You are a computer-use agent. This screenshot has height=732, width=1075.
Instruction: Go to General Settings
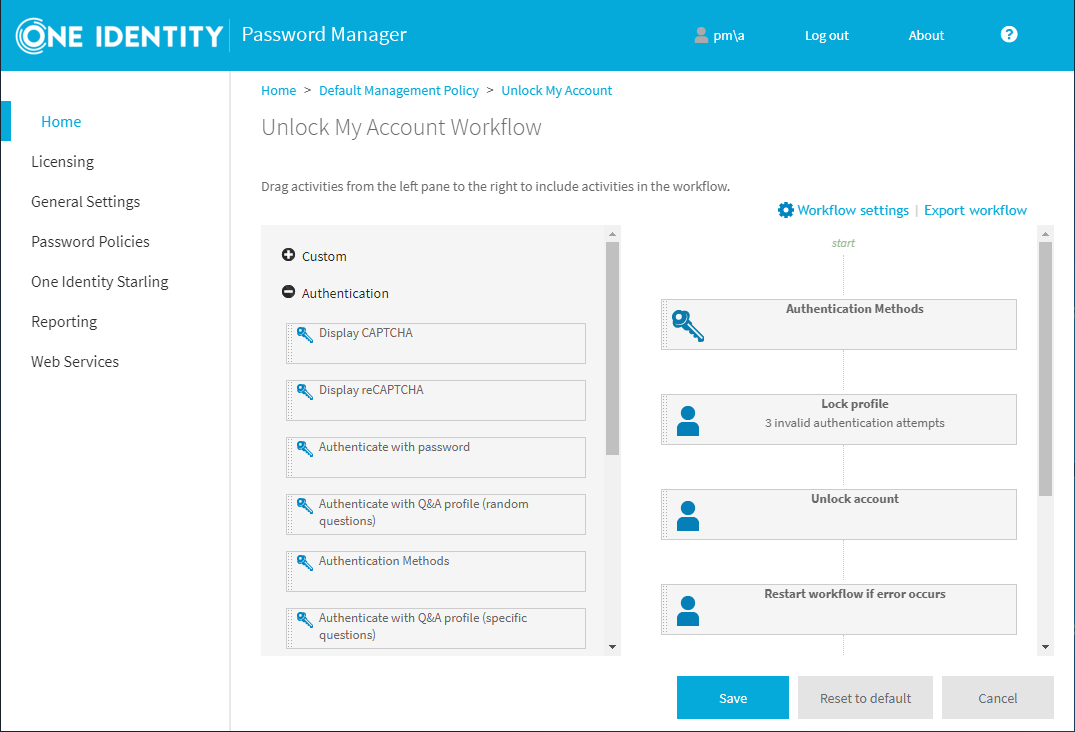click(x=86, y=202)
